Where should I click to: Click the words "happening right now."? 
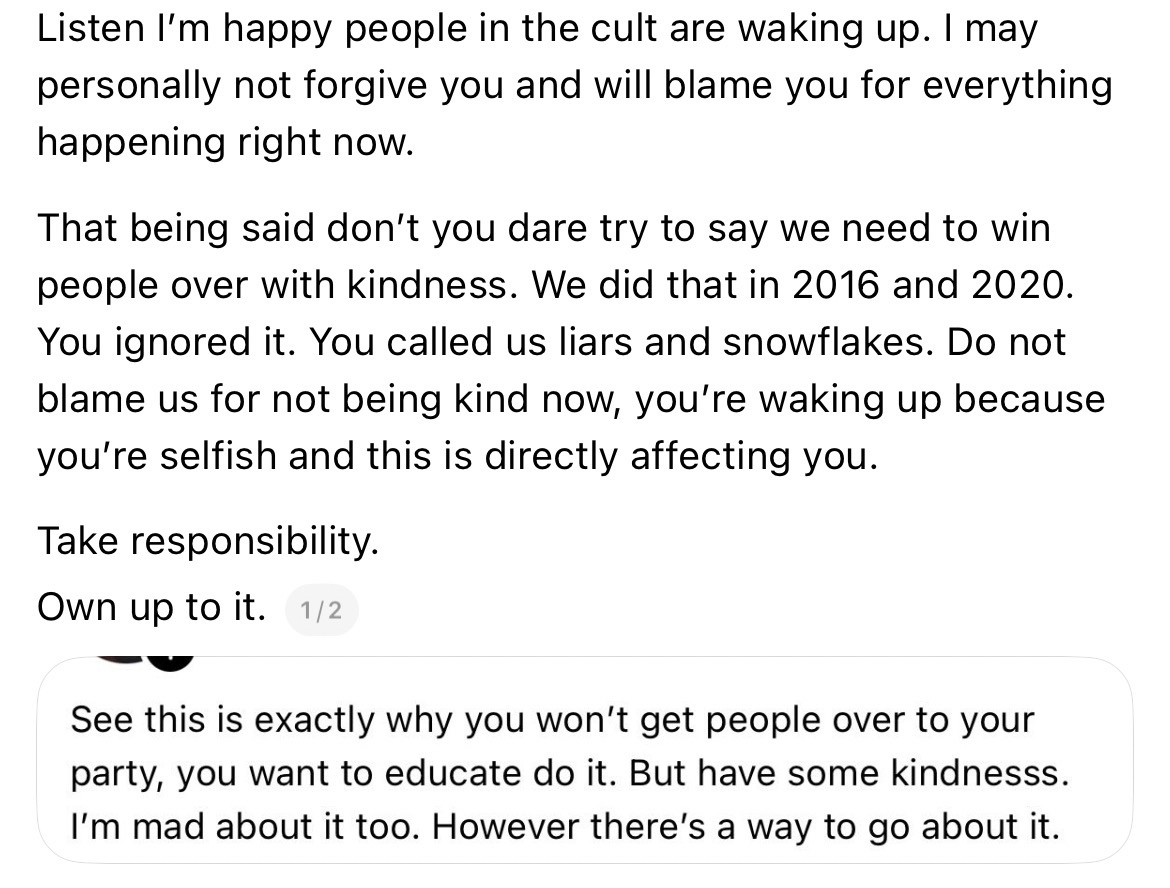pos(225,143)
